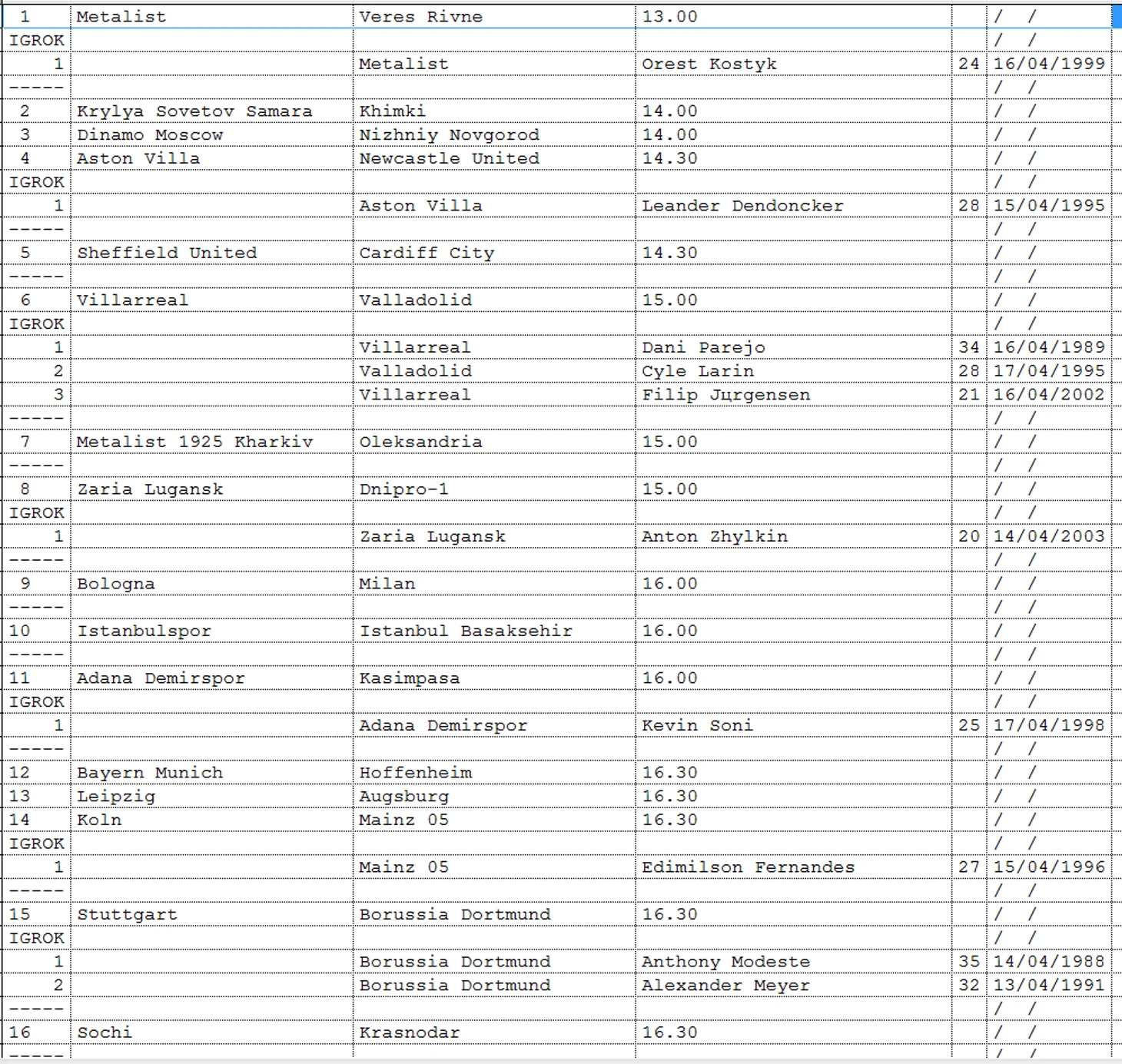Click the 'Leander Dendoncker' player cell
The height and width of the screenshot is (1064, 1122).
[793, 205]
